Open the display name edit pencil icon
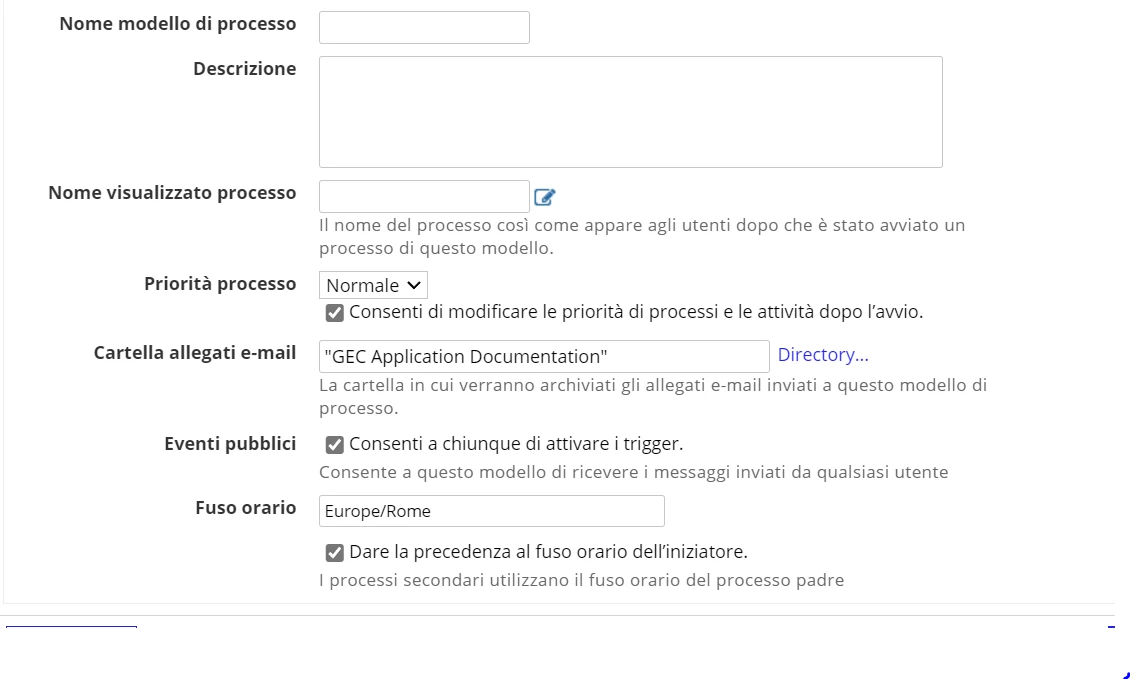1130x679 pixels. pyautogui.click(x=545, y=197)
